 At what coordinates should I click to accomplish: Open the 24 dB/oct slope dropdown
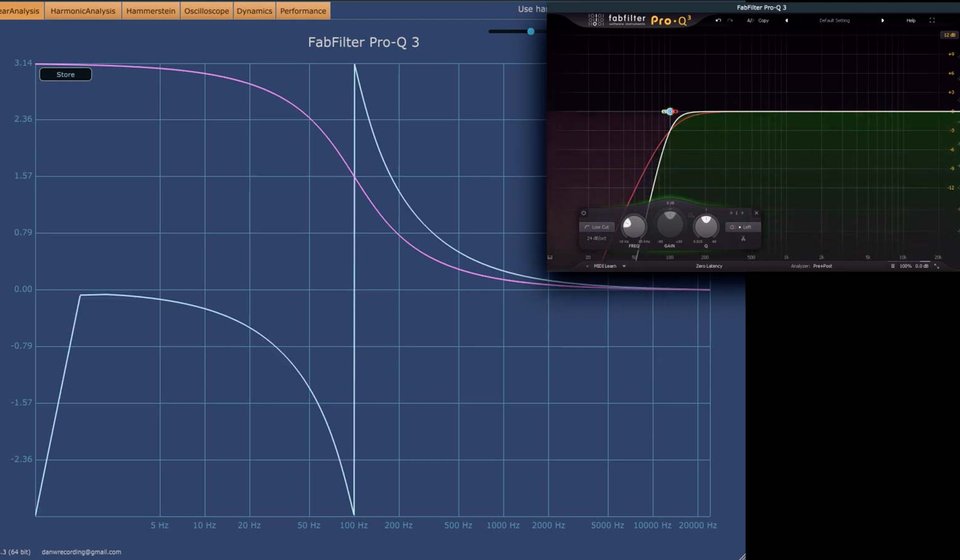pos(596,238)
